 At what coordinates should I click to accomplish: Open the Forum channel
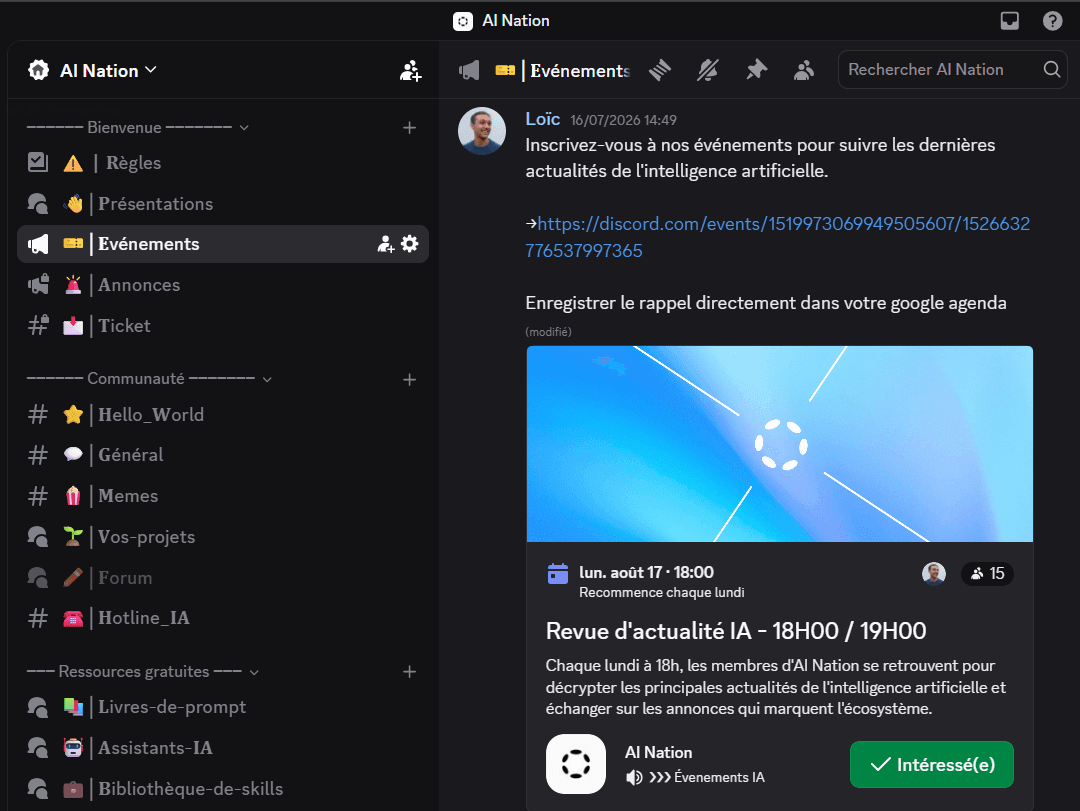pyautogui.click(x=222, y=577)
